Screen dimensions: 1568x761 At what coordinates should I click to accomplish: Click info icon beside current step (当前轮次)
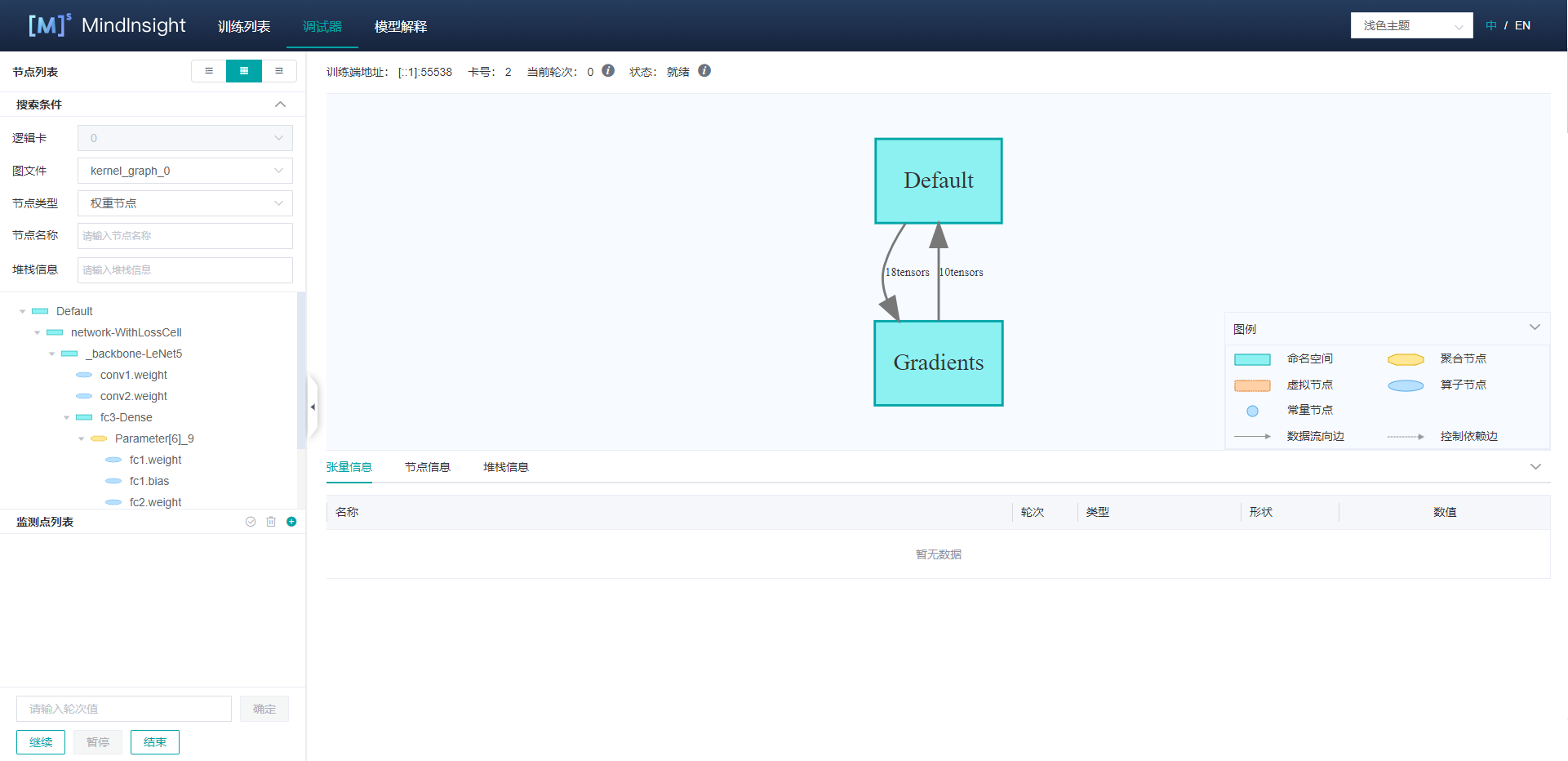click(608, 71)
